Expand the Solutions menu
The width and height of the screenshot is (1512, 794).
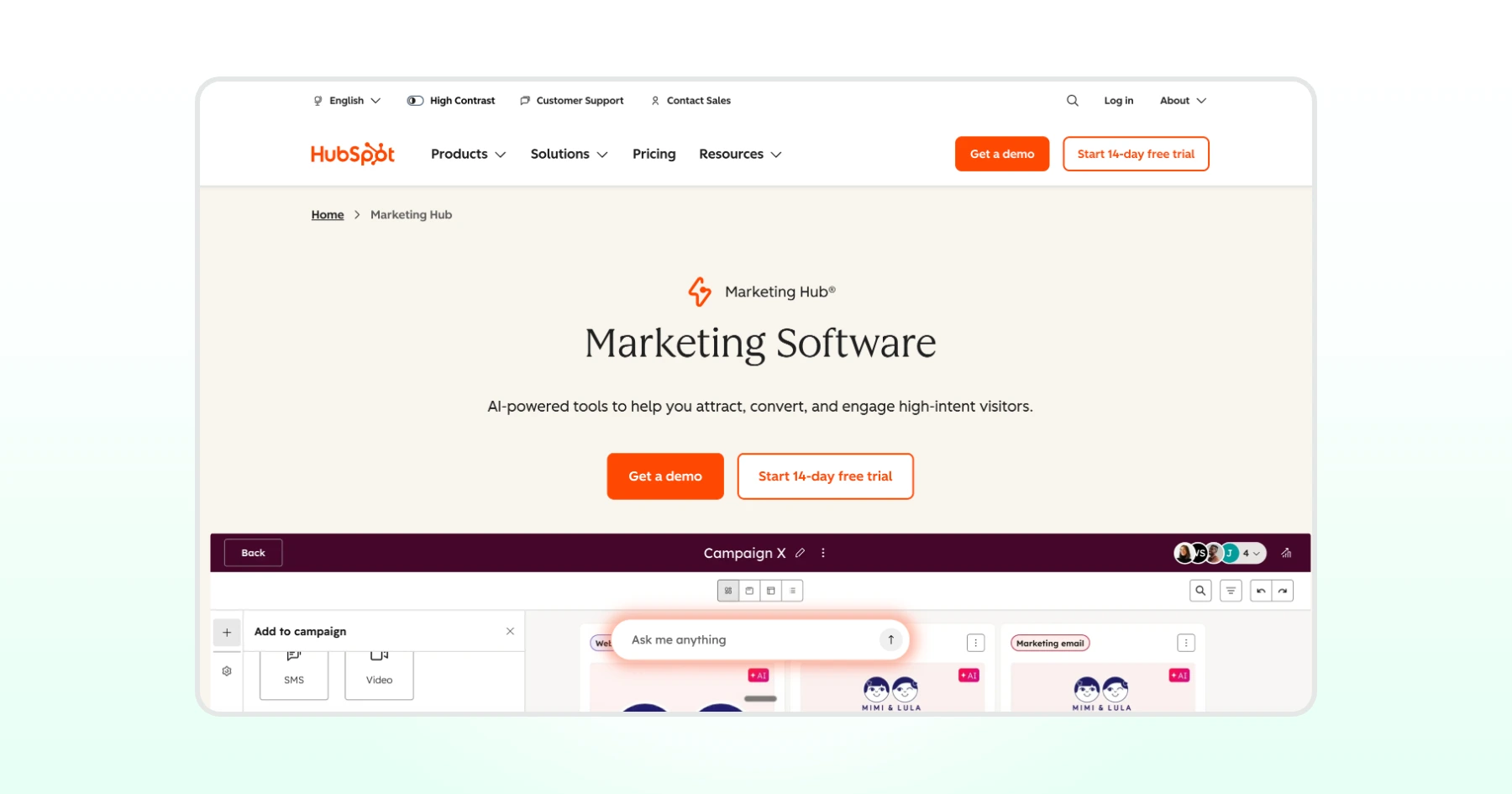coord(569,154)
